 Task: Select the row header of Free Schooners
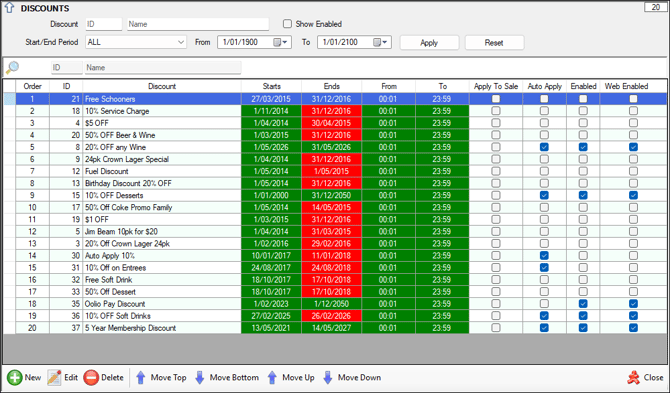coord(9,99)
